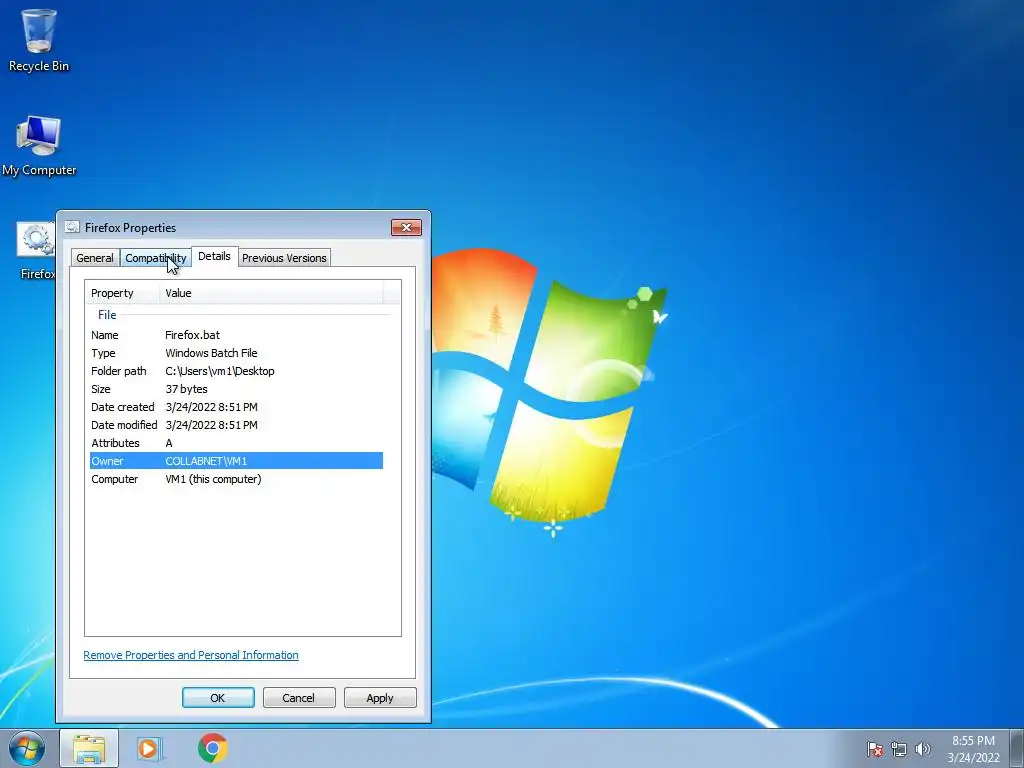This screenshot has width=1024, height=768.
Task: Close the Firefox Properties dialog
Action: [x=406, y=227]
